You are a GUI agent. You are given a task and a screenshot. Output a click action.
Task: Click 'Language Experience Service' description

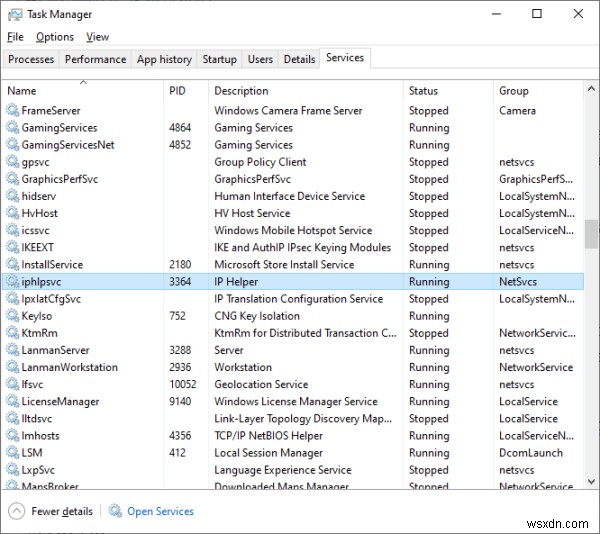point(283,470)
